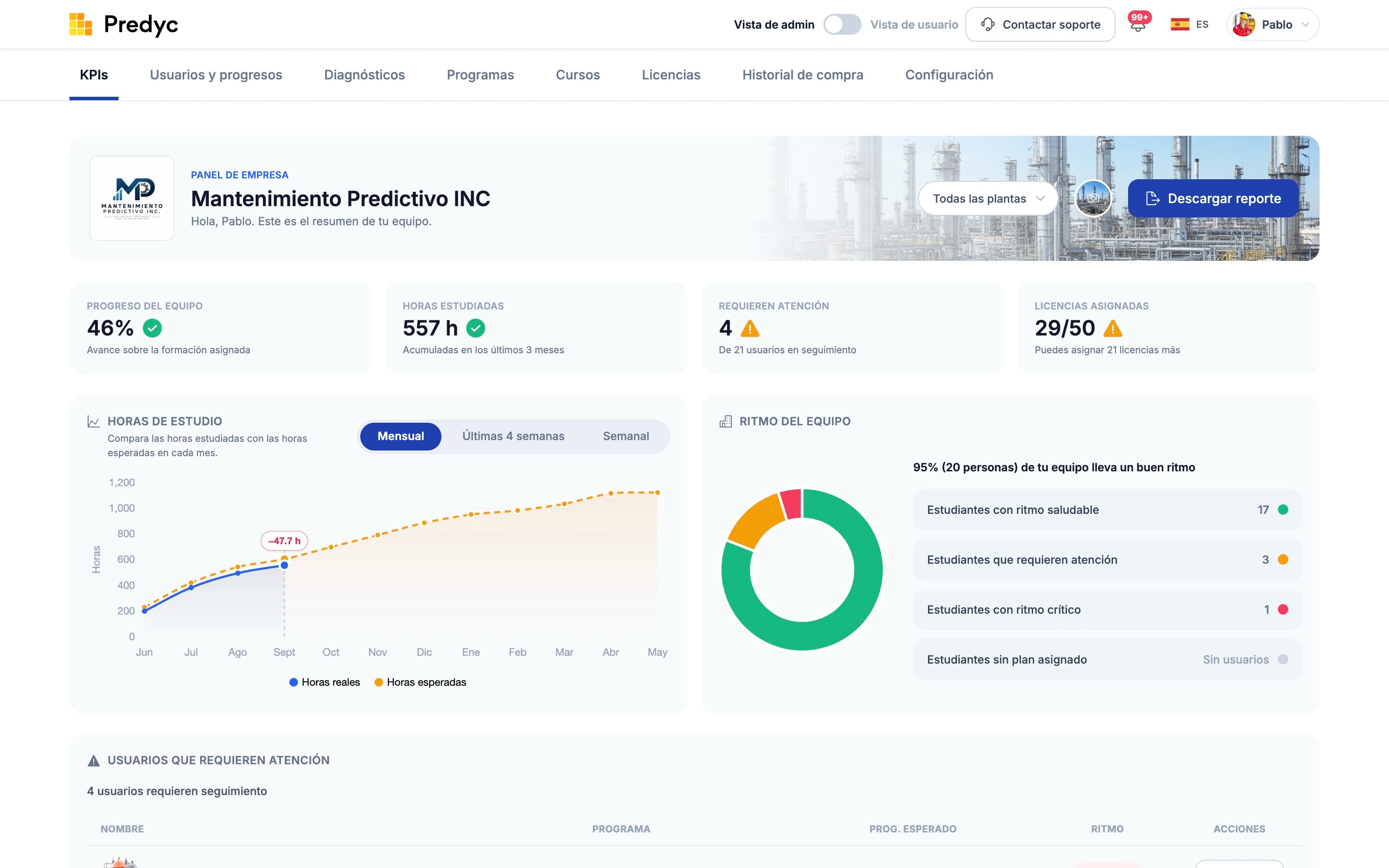Toggle between admin view and user view
The image size is (1389, 868).
point(842,24)
